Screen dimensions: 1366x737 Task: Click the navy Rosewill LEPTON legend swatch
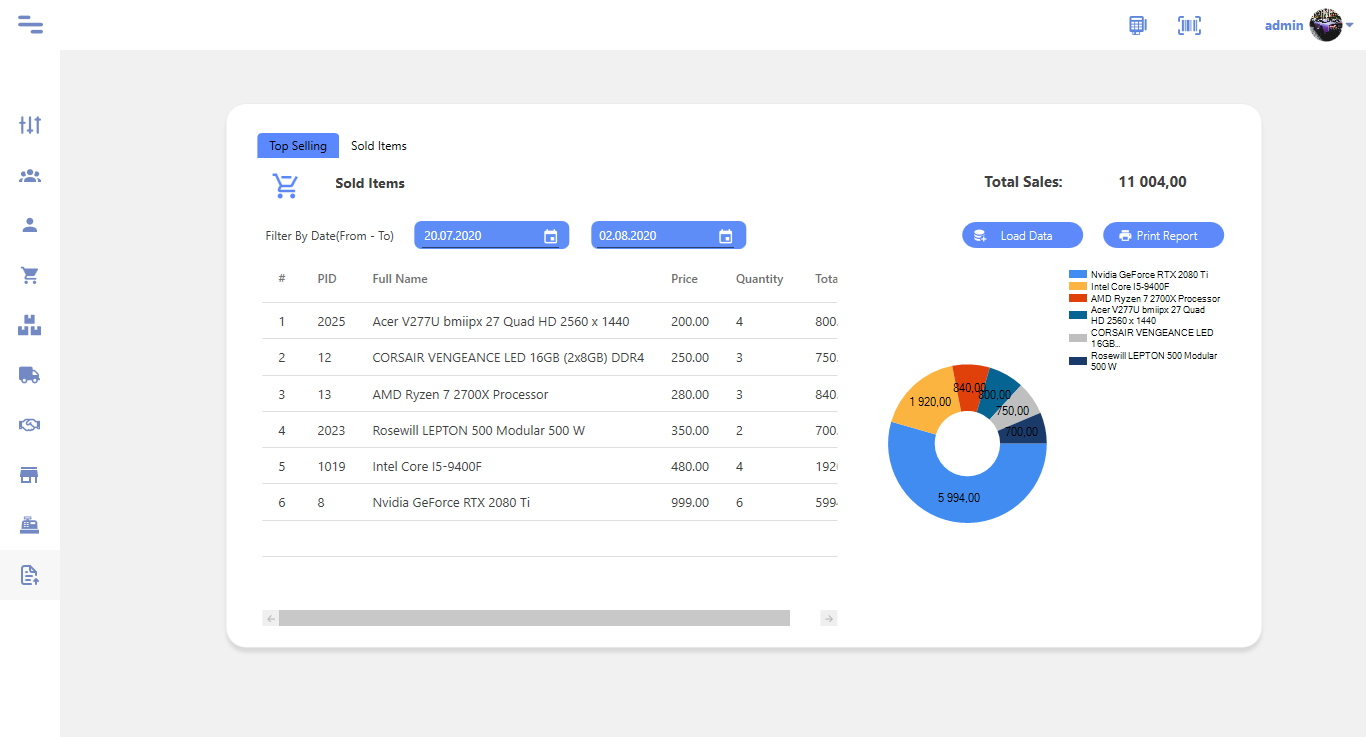tap(1077, 361)
